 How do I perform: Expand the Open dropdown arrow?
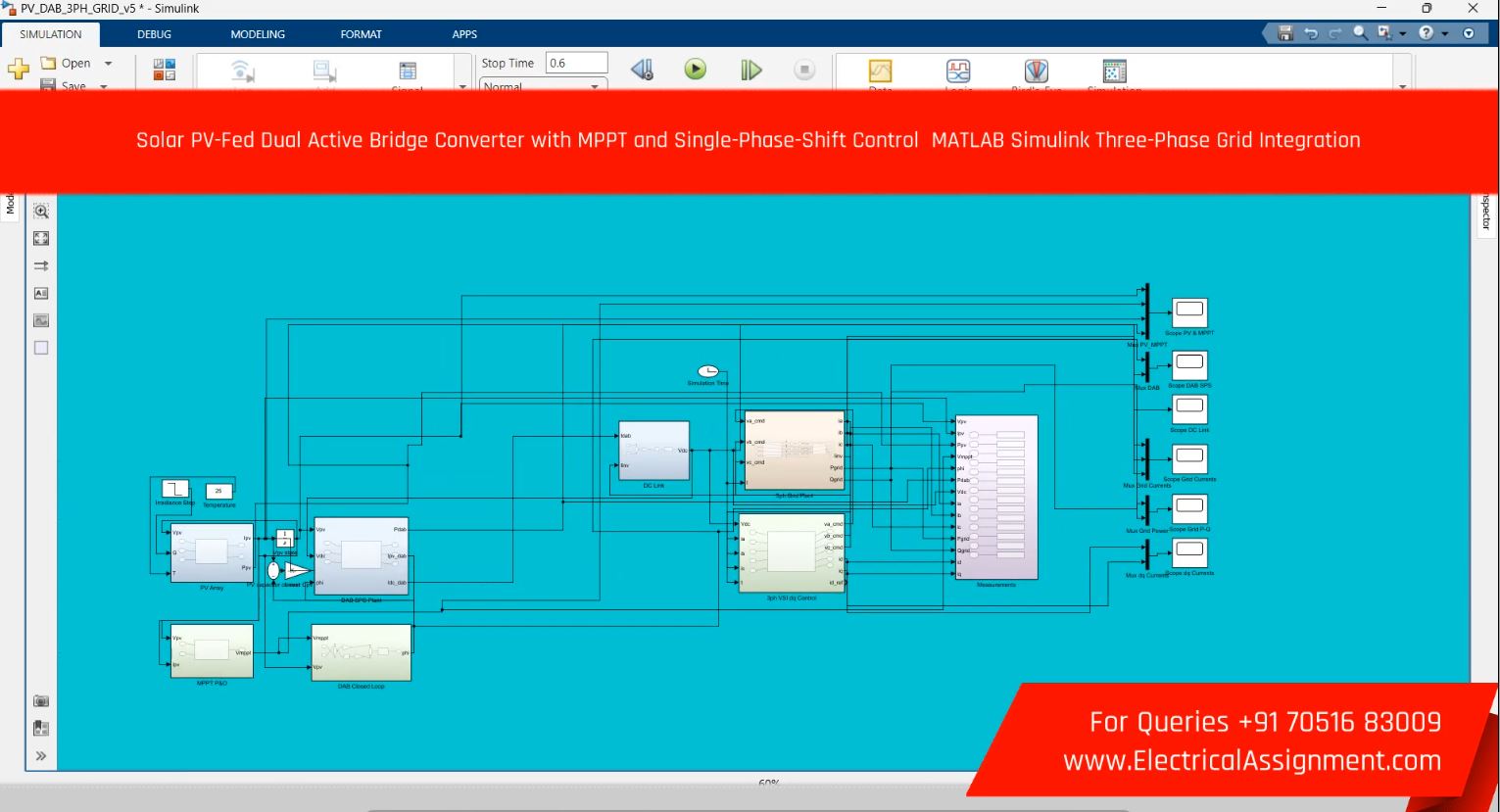[108, 64]
